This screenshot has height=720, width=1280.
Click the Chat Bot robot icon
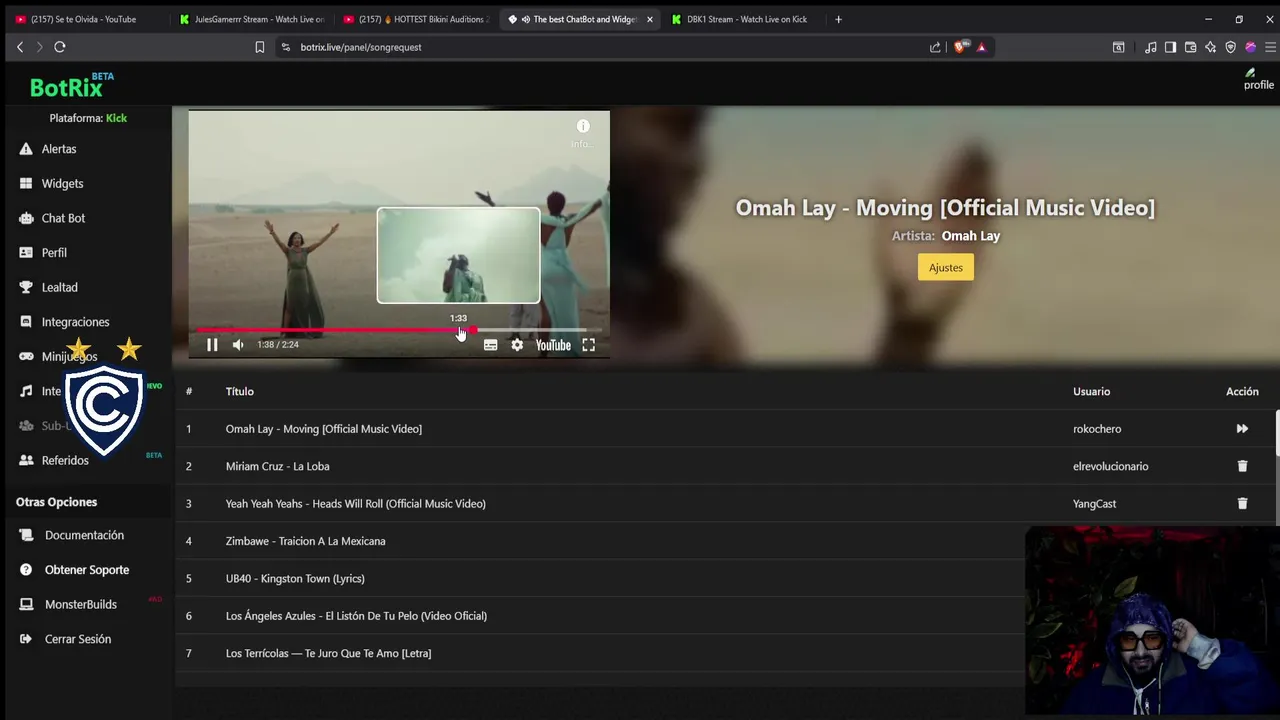26,218
